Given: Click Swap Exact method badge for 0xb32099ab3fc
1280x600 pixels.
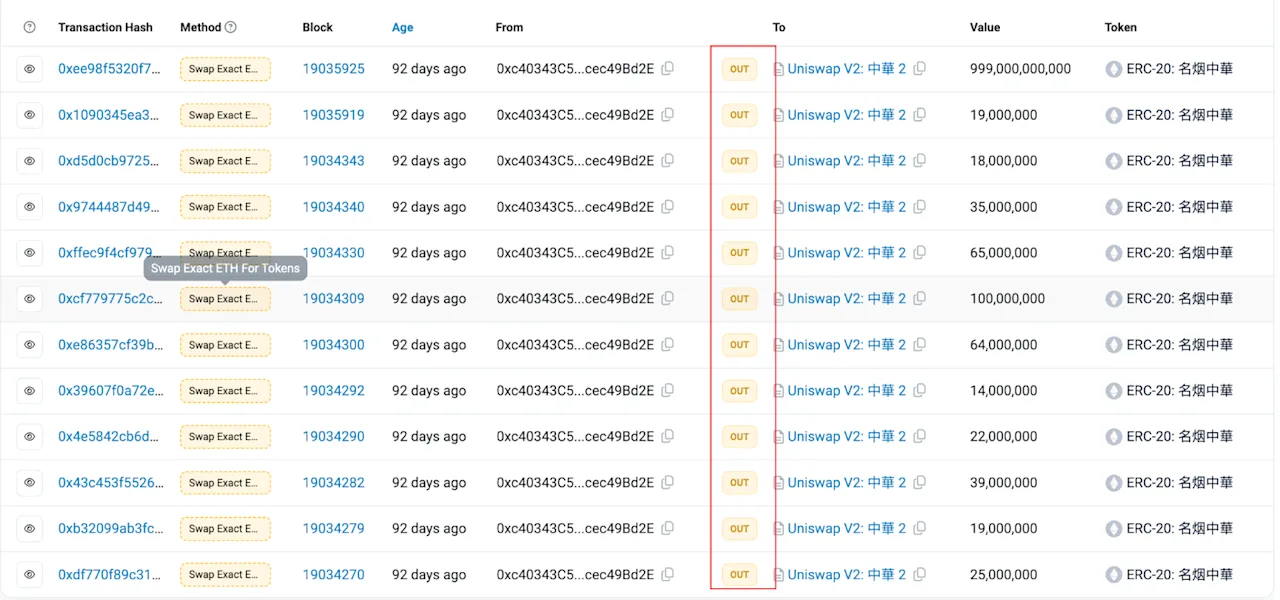Looking at the screenshot, I should 225,529.
